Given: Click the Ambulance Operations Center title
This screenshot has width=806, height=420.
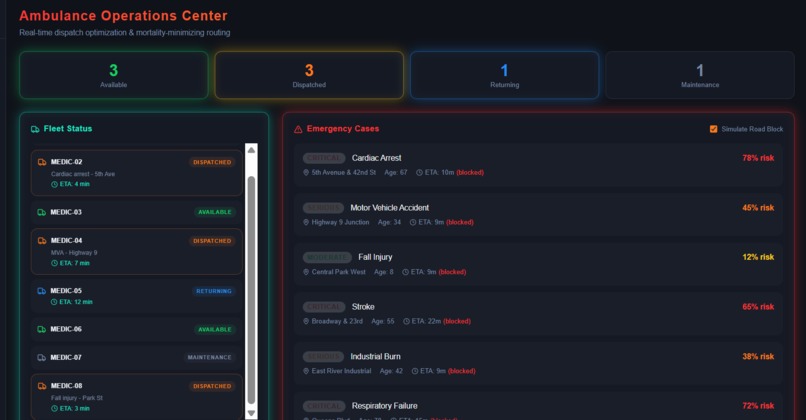Looking at the screenshot, I should tap(123, 16).
